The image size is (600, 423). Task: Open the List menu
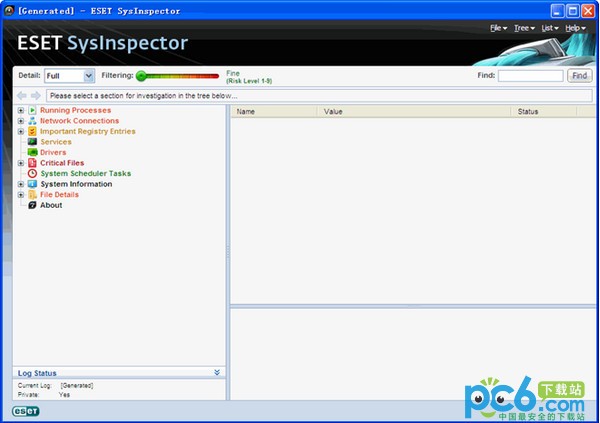point(550,28)
